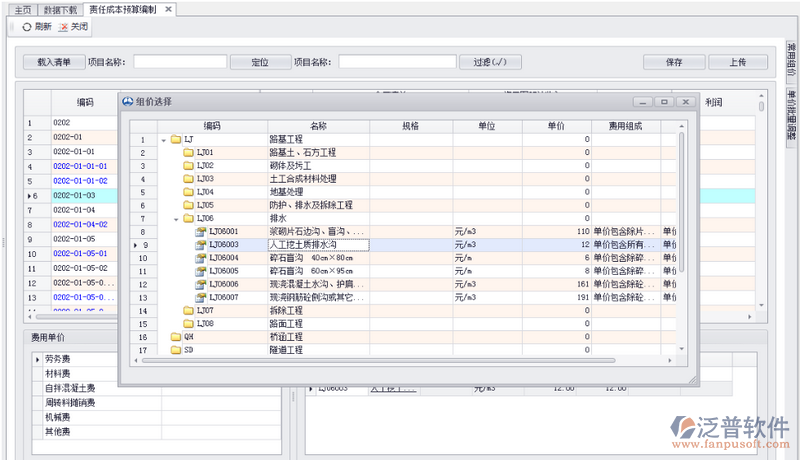The width and height of the screenshot is (800, 460).
Task: Collapse the LJ root tree node
Action: [164, 140]
